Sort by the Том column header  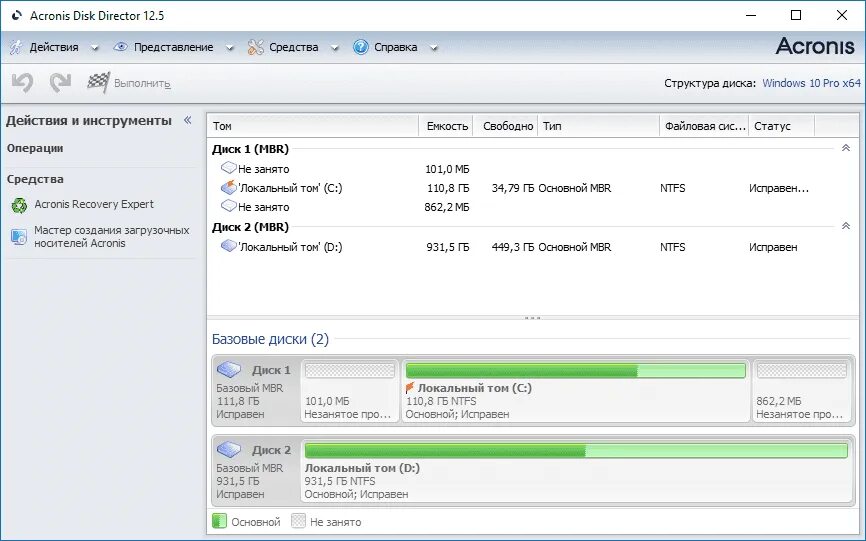(313, 126)
